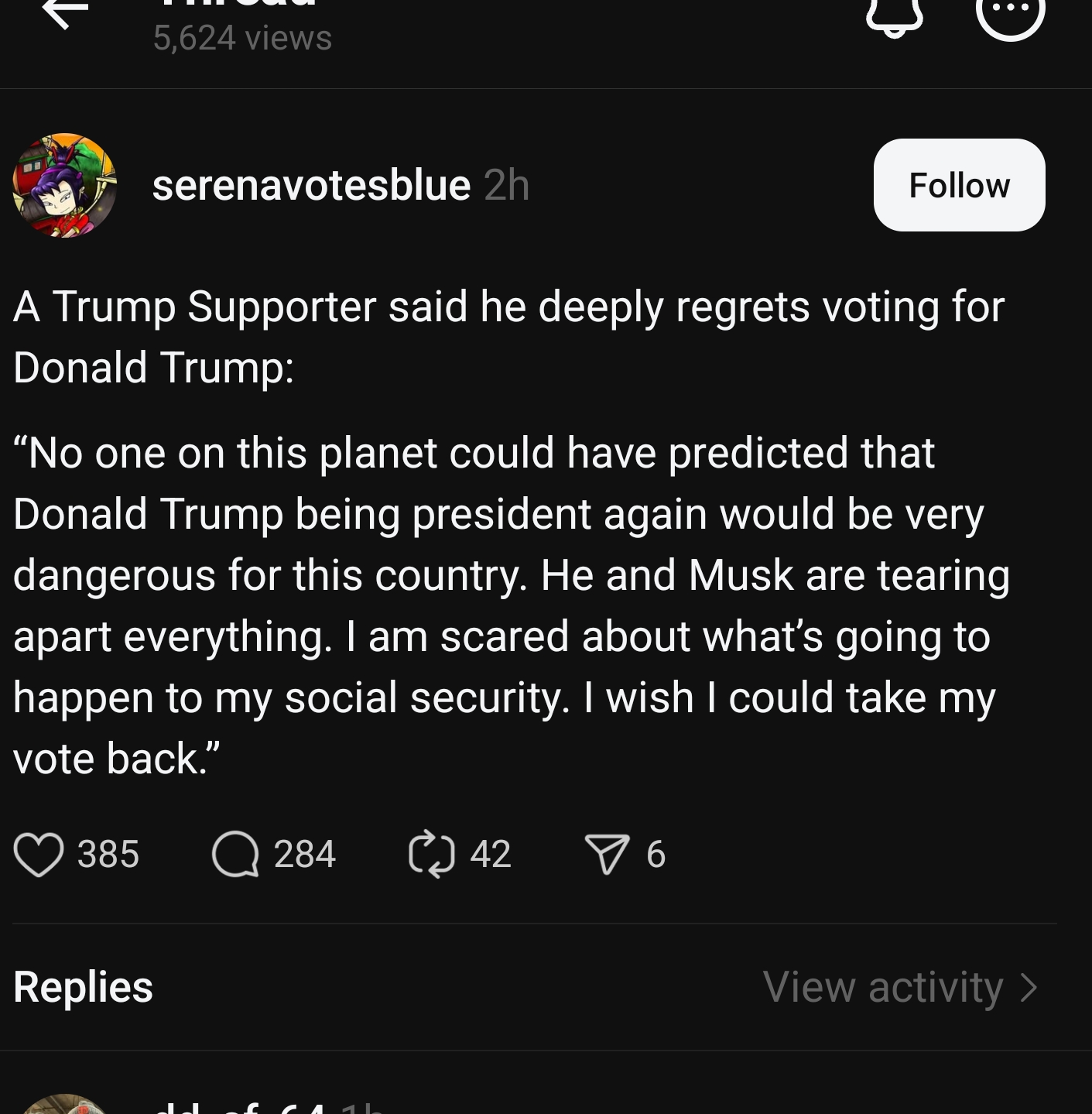Follow serenavotesblue

click(x=959, y=185)
